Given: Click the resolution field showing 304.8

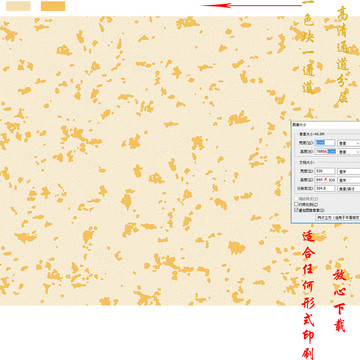Looking at the screenshot, I should [x=325, y=188].
